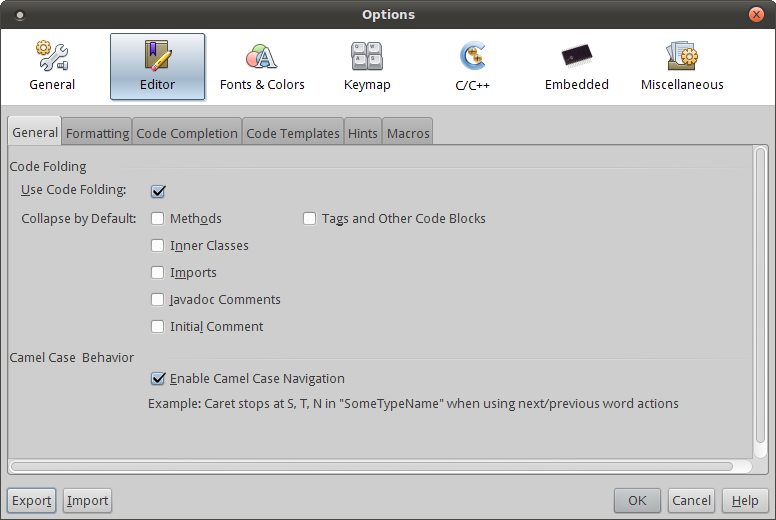This screenshot has width=776, height=520.
Task: Open the Miscellaneous options category
Action: click(x=682, y=67)
